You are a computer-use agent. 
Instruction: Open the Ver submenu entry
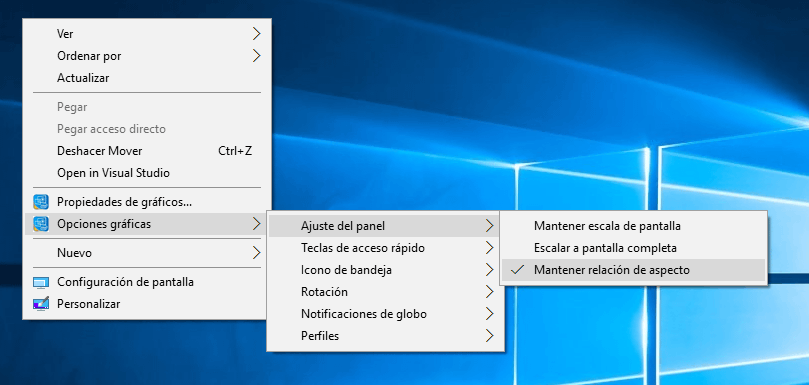click(147, 34)
